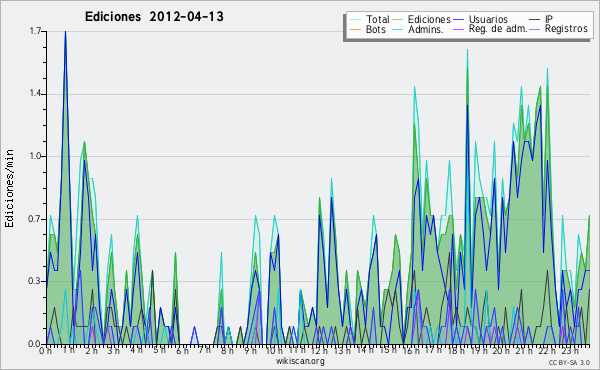Click the '19 h' x-axis label
The image size is (600, 370).
point(478,351)
